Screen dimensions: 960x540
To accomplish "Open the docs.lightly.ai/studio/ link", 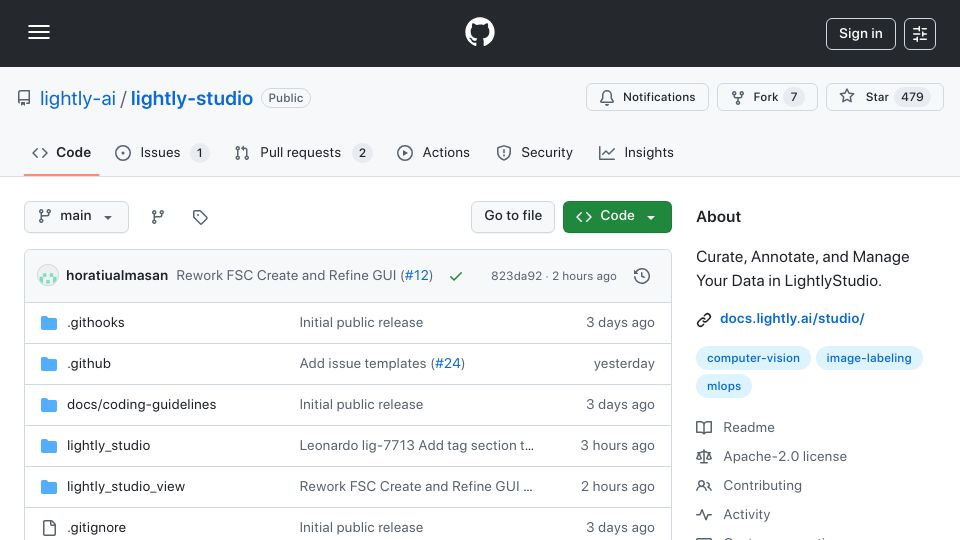I will (x=792, y=318).
